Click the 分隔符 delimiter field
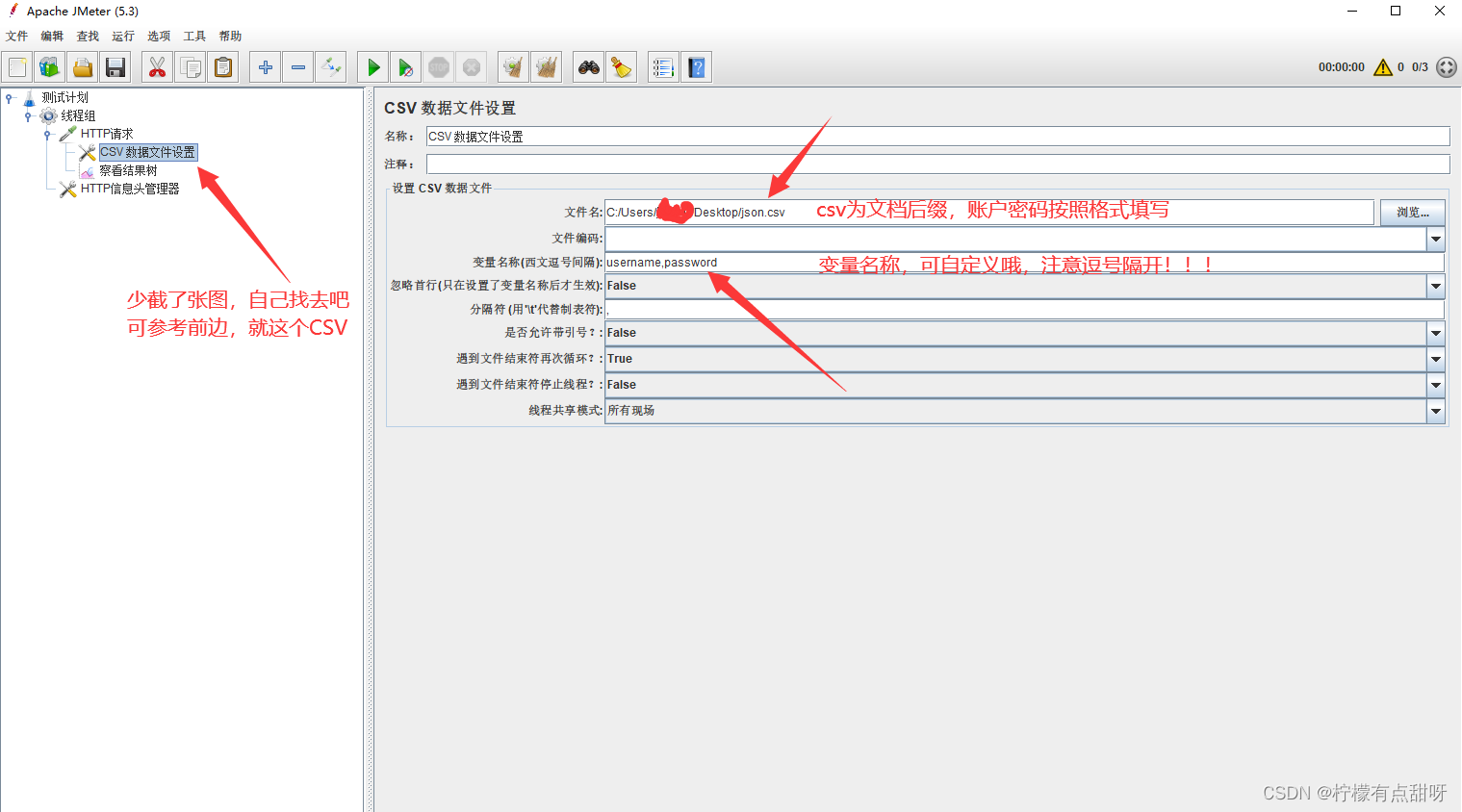This screenshot has height=812, width=1462. 1024,310
